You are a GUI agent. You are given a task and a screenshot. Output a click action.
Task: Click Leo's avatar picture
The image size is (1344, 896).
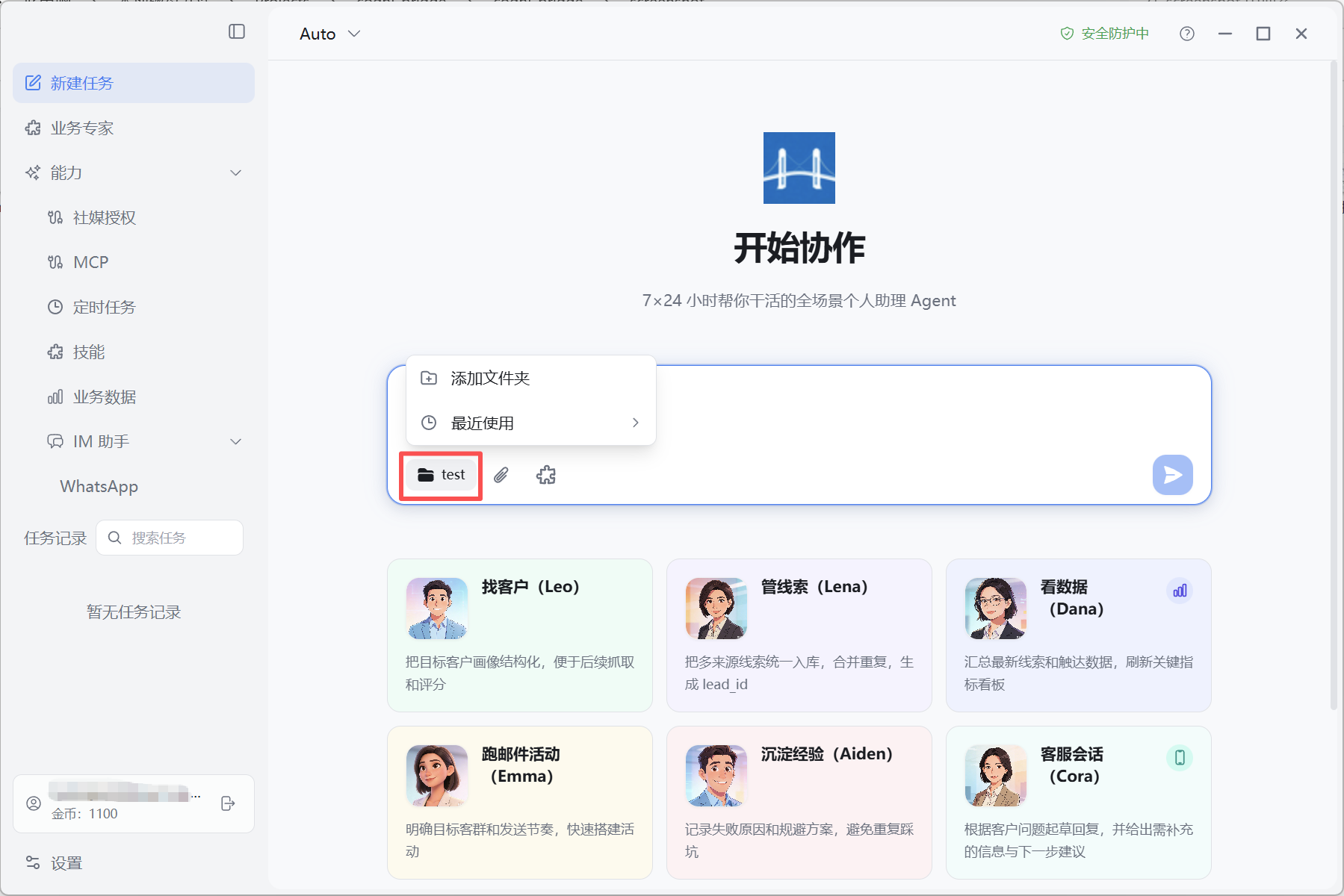coord(437,609)
